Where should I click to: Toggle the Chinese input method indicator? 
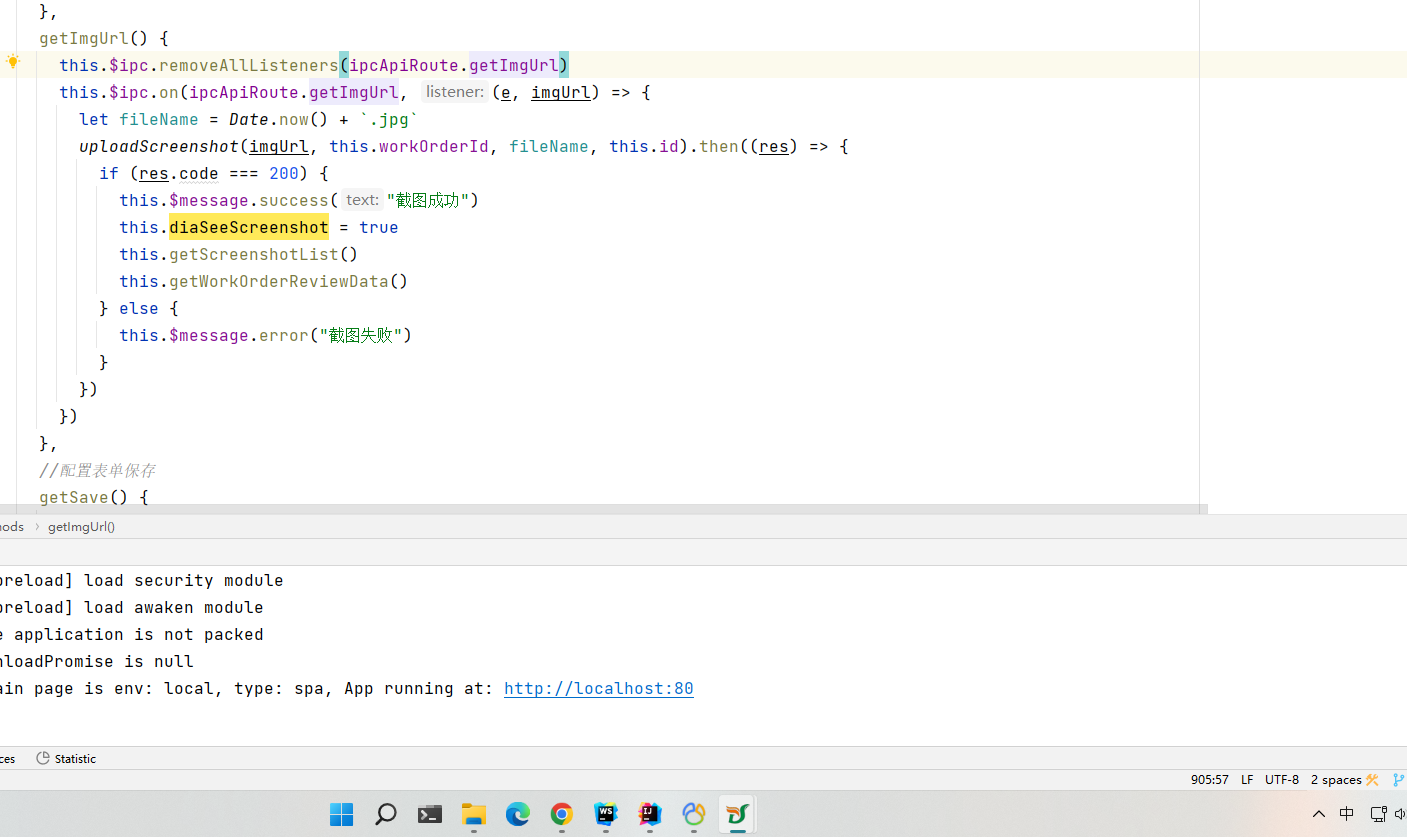(1347, 814)
